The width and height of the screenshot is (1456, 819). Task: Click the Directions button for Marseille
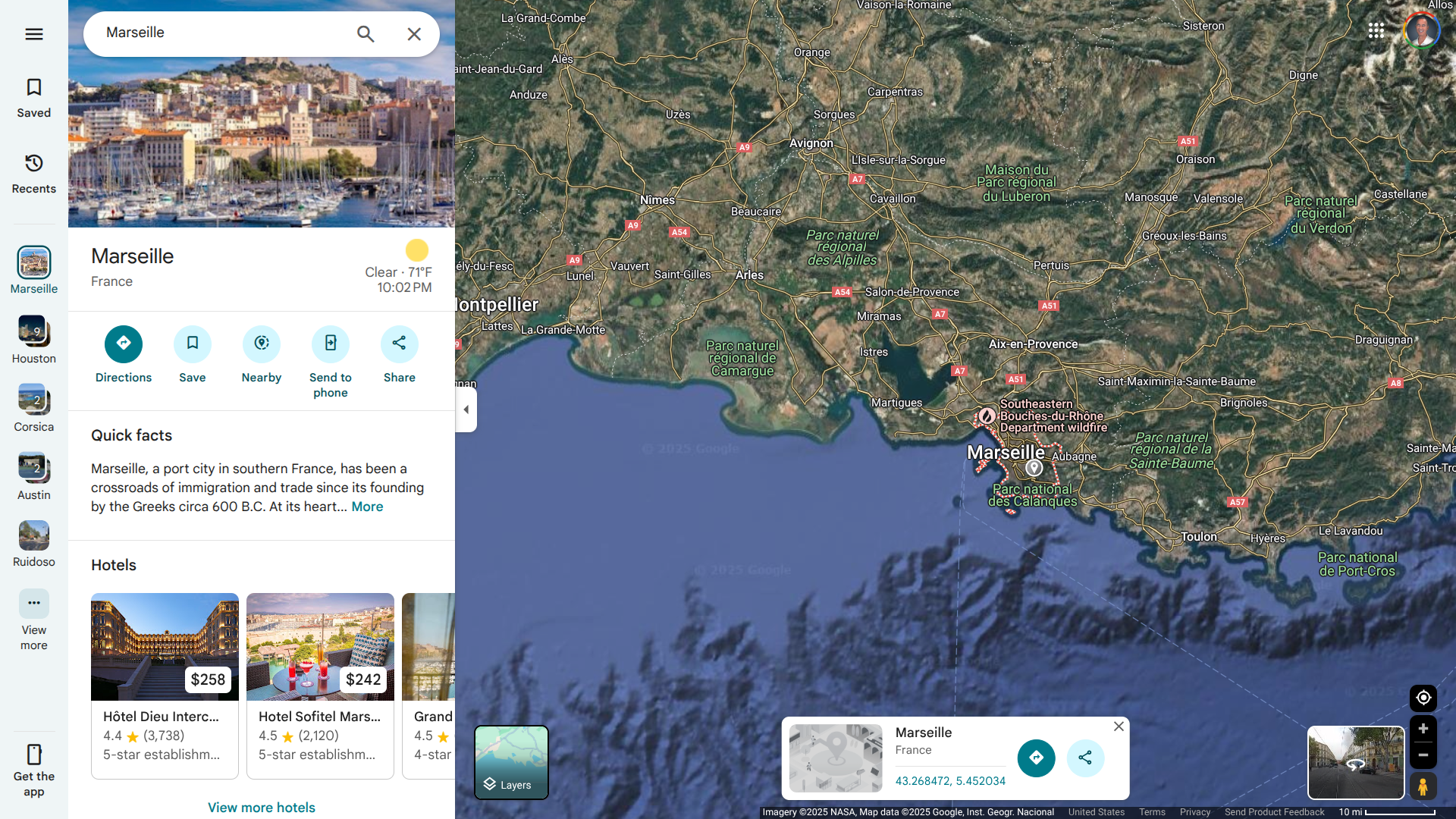click(123, 344)
